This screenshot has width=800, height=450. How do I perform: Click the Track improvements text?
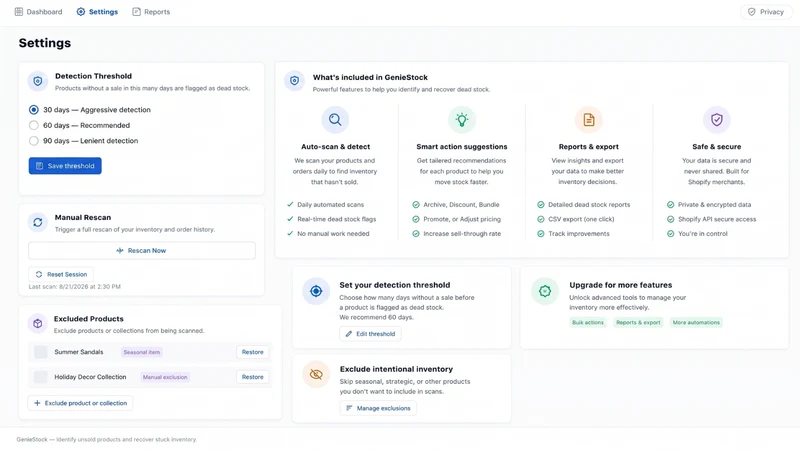coord(579,234)
